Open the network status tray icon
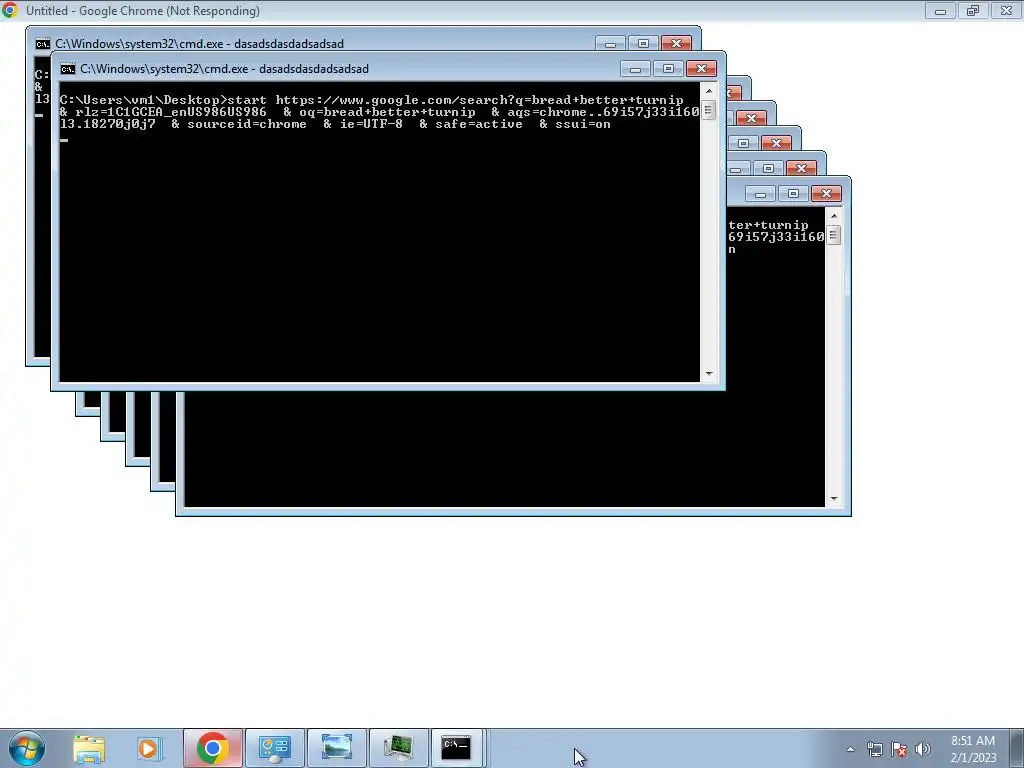Screen dimensions: 1024x768 click(x=874, y=749)
